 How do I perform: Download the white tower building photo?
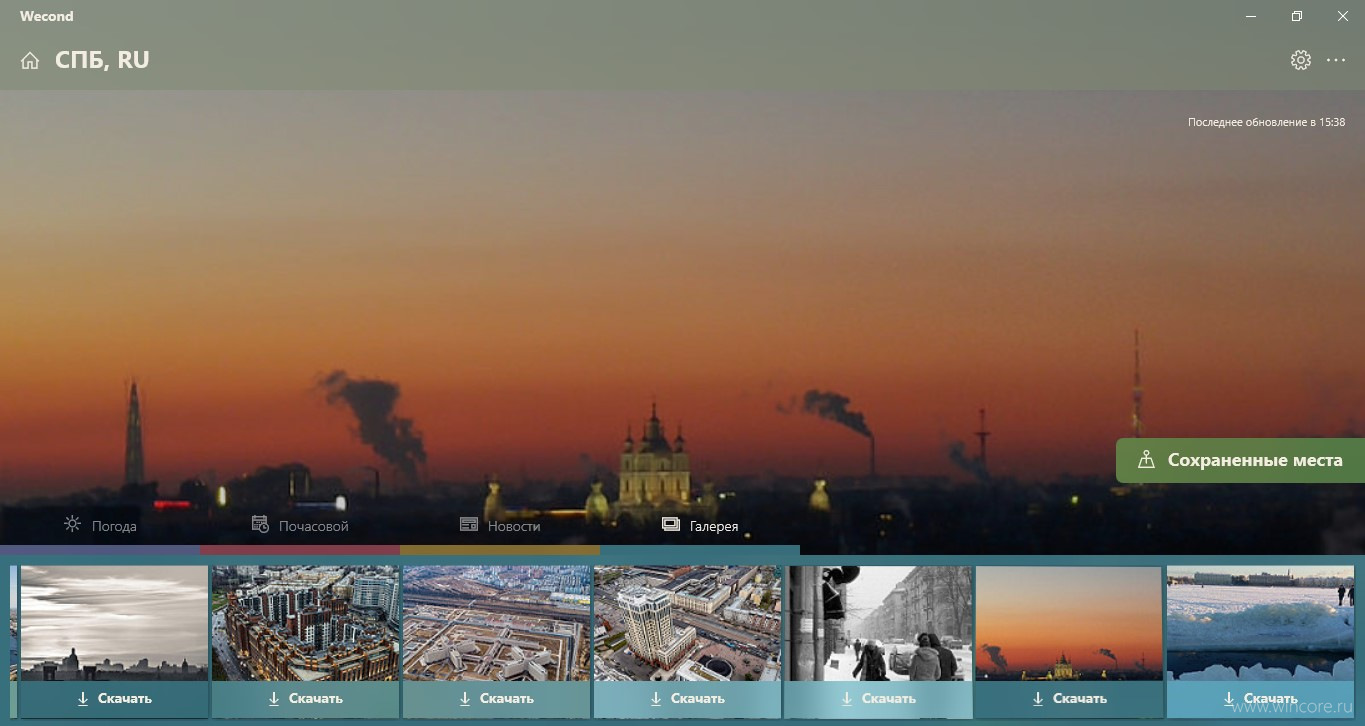687,699
